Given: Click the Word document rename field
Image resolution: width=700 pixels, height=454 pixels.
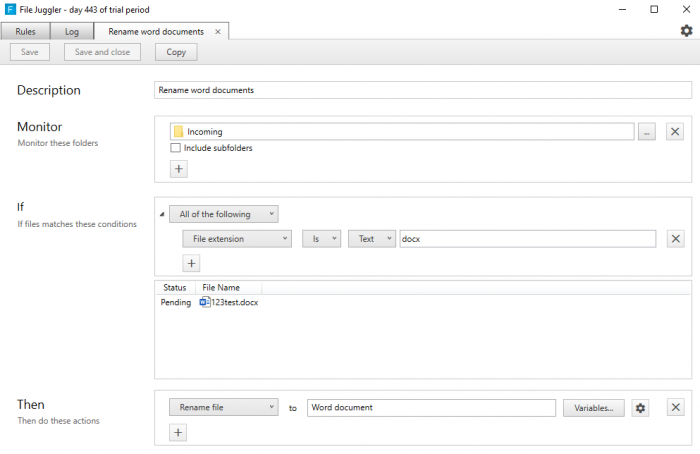Looking at the screenshot, I should (x=431, y=408).
